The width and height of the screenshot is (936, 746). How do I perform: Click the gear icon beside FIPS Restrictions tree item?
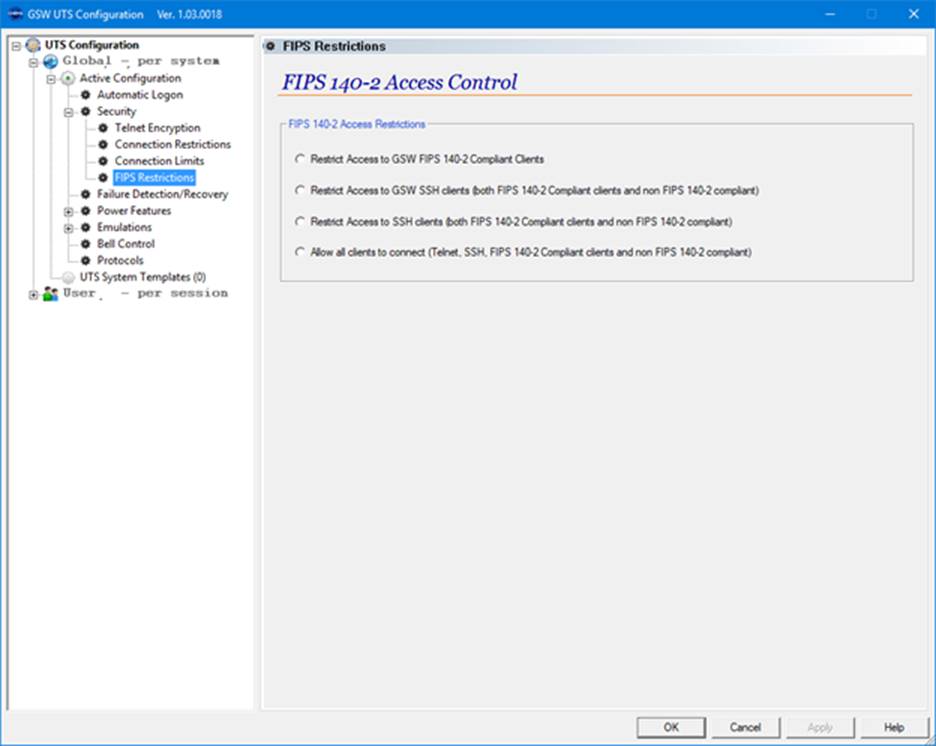103,178
